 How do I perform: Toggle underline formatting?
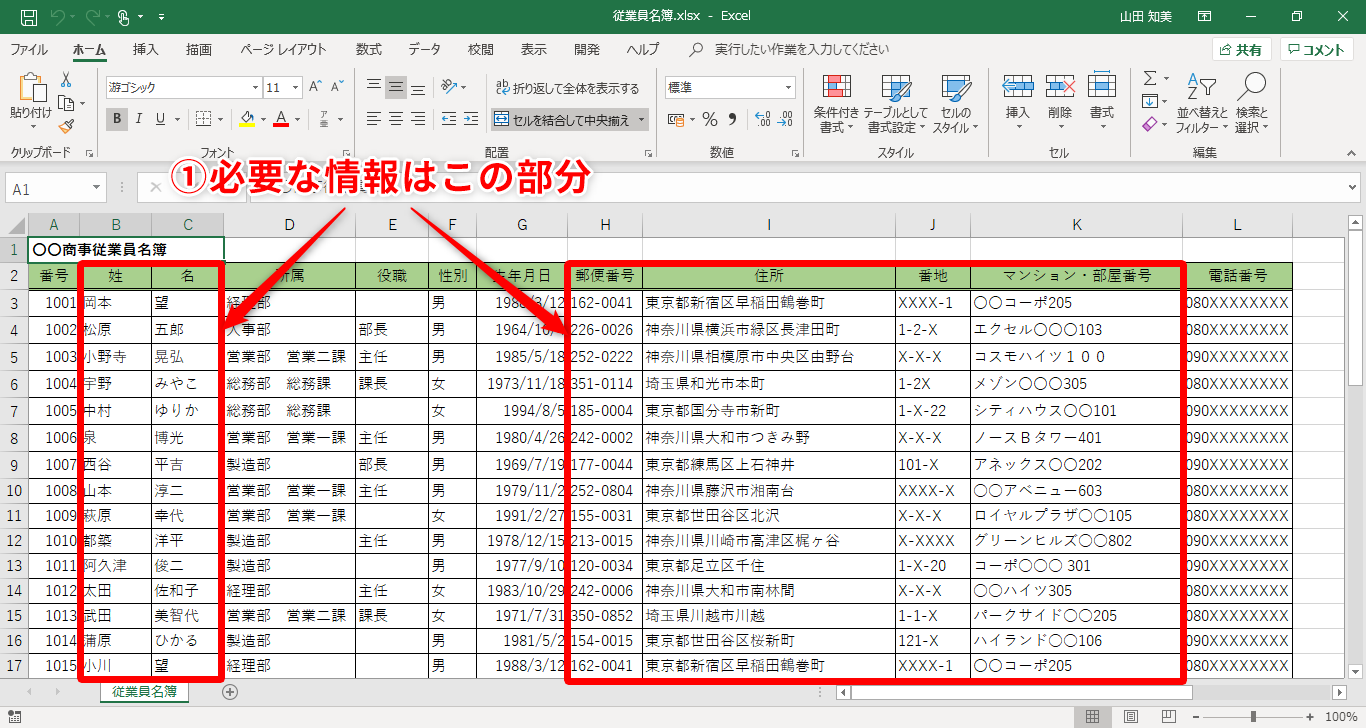point(161,119)
